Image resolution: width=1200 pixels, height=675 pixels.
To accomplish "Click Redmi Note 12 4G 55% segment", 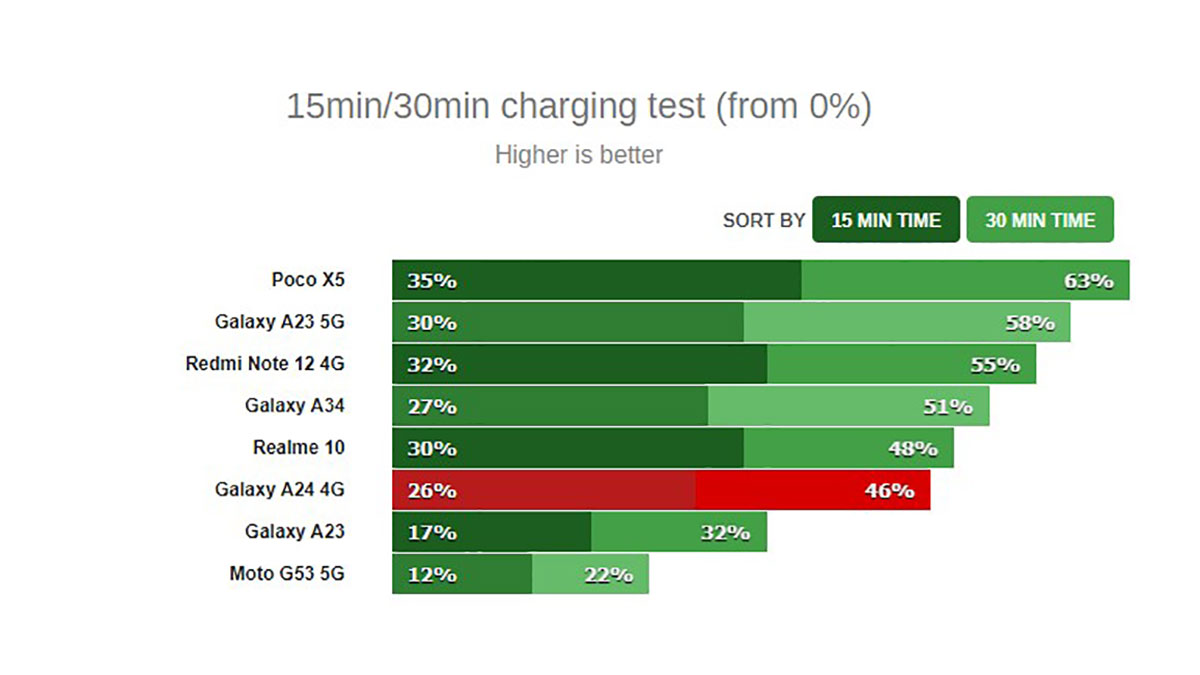I will pyautogui.click(x=901, y=364).
